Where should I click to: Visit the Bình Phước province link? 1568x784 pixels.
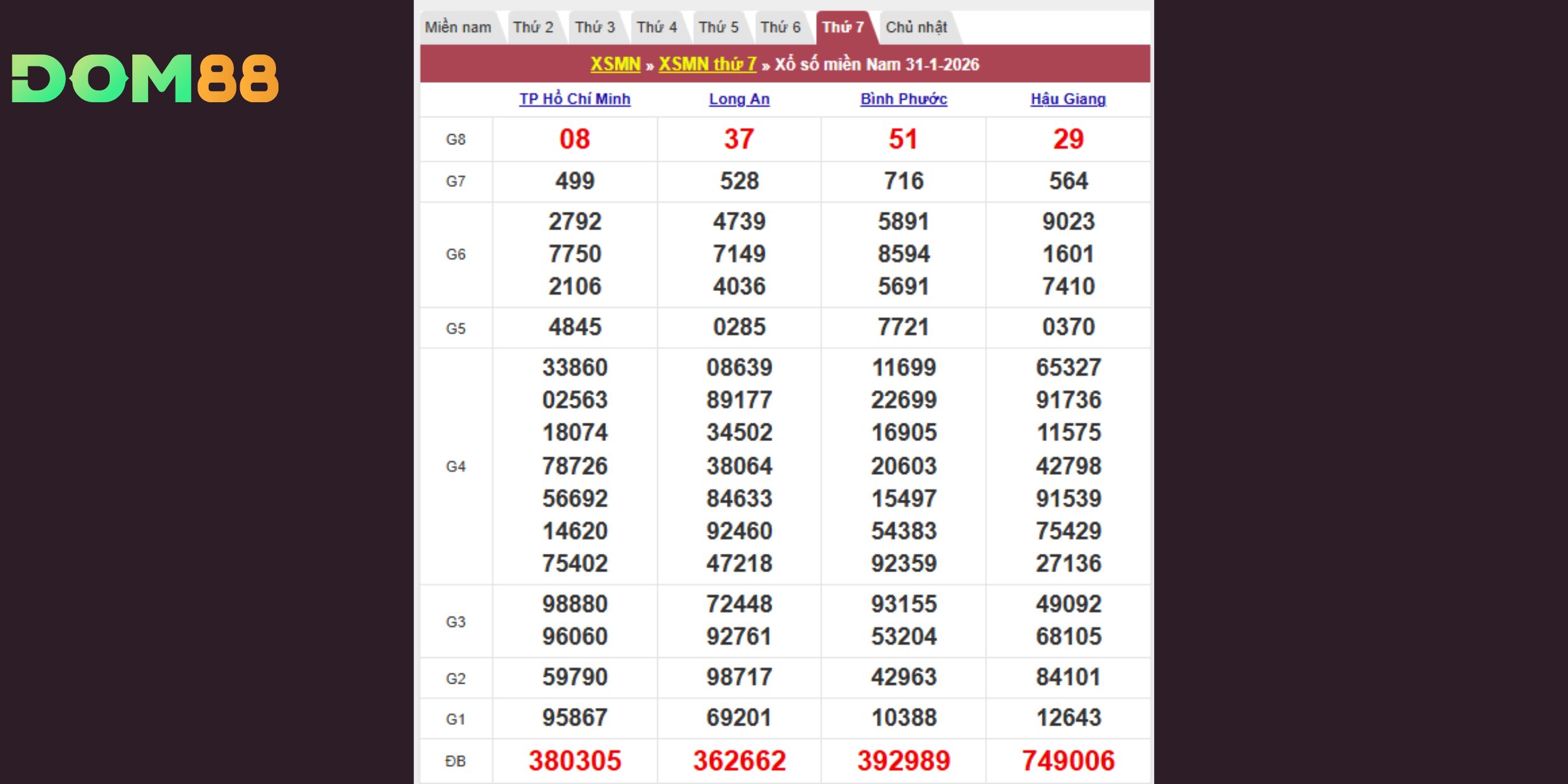tap(903, 99)
